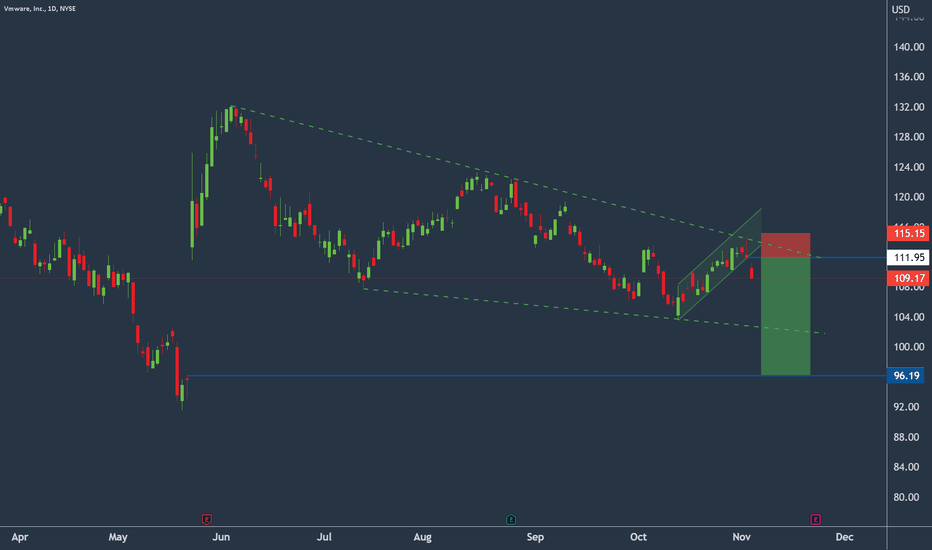This screenshot has height=550, width=932.
Task: Click the pink earnings marker before December
Action: click(816, 519)
